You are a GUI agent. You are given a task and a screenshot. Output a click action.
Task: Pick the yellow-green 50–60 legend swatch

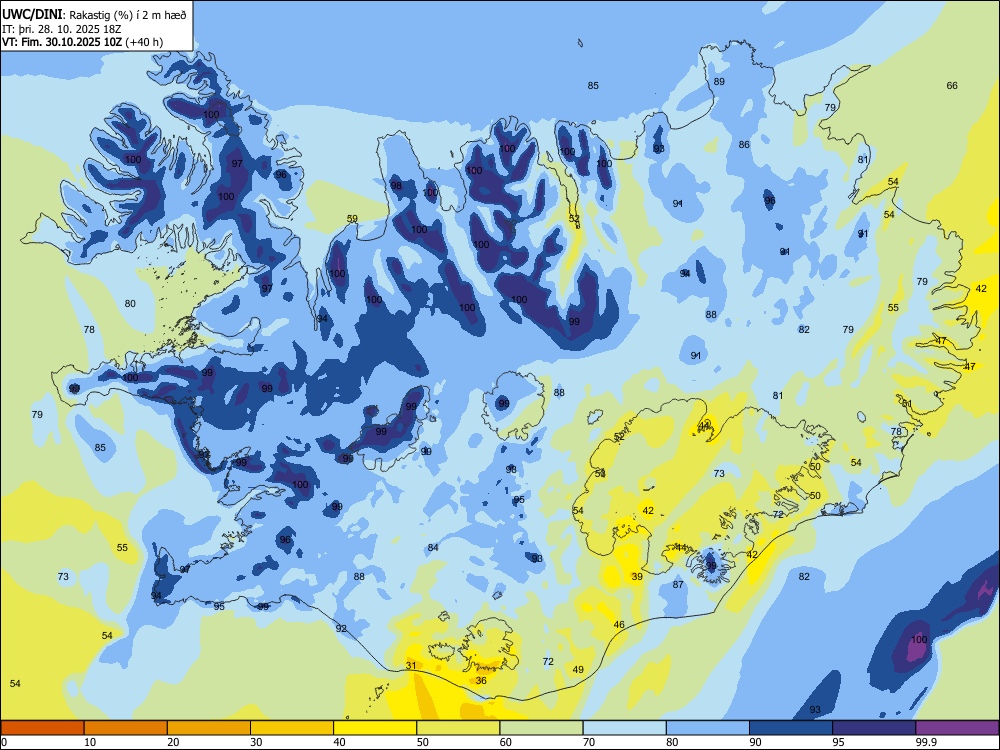(459, 728)
